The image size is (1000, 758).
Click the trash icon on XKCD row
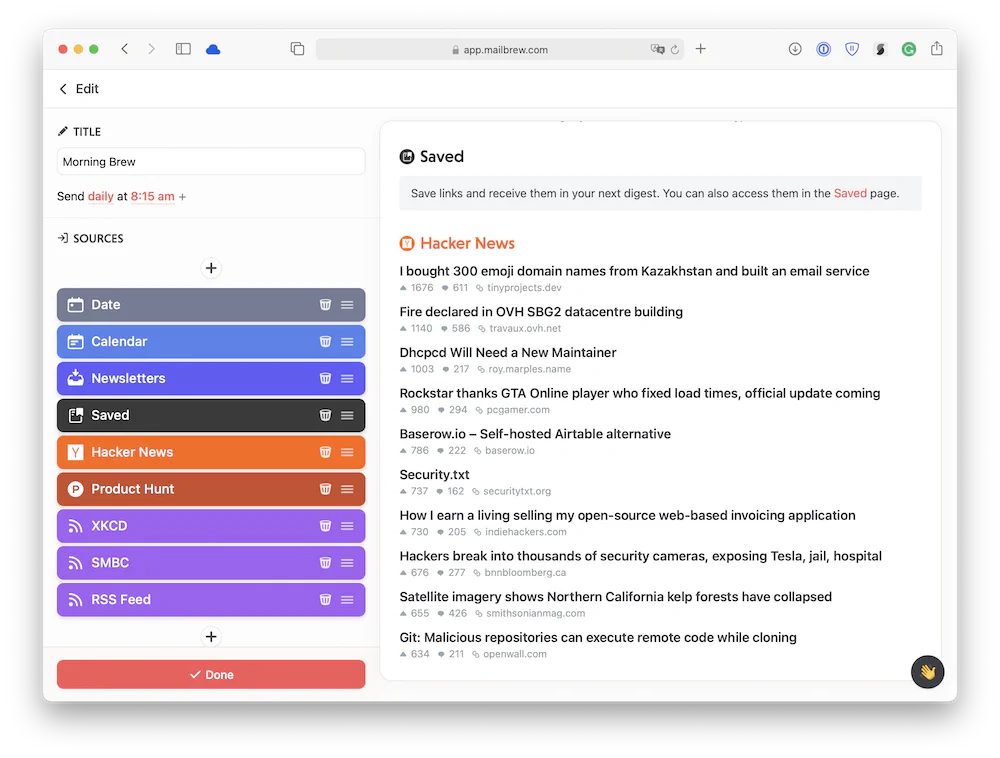[x=325, y=526]
